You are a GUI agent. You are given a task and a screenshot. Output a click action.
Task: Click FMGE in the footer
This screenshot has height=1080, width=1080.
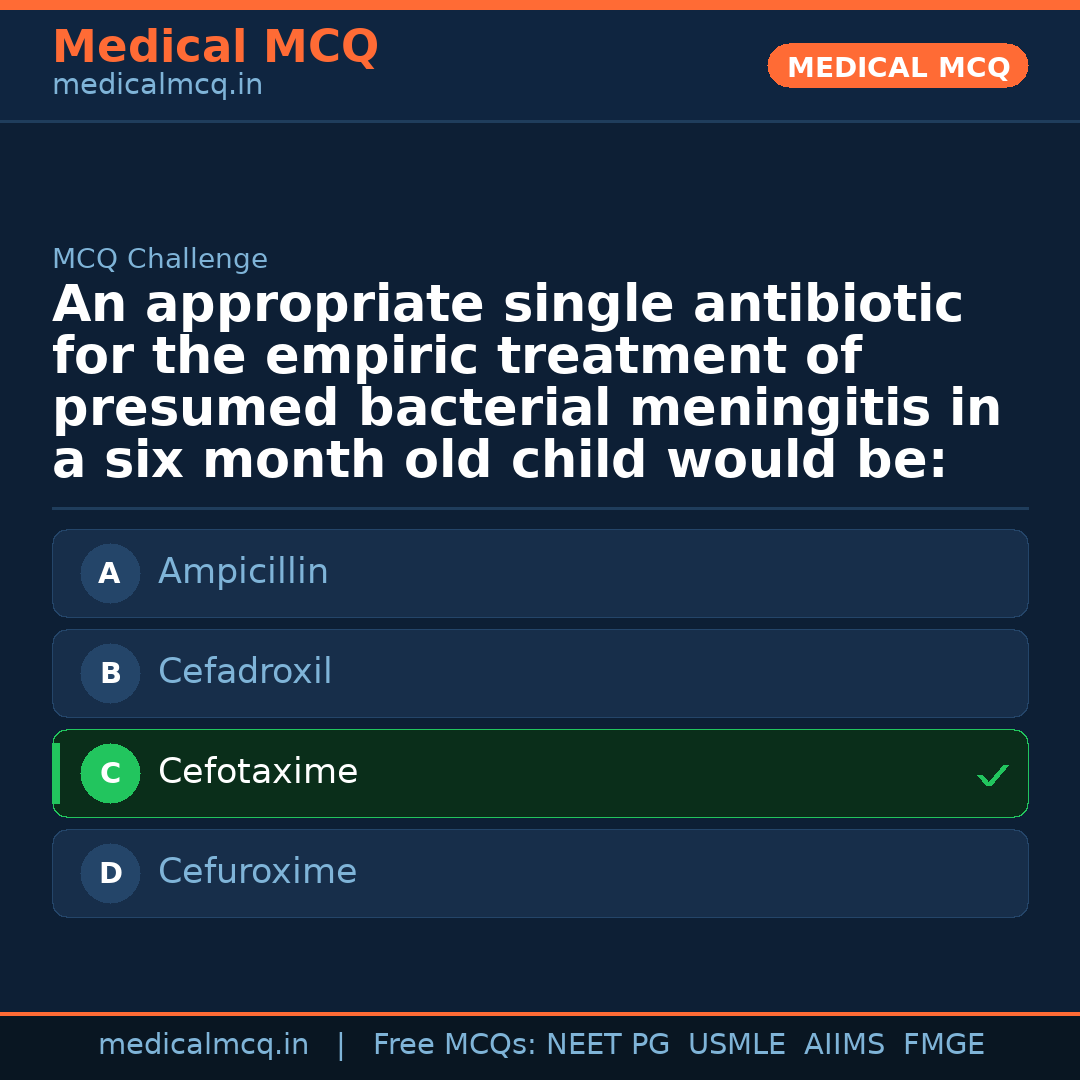click(x=943, y=1045)
